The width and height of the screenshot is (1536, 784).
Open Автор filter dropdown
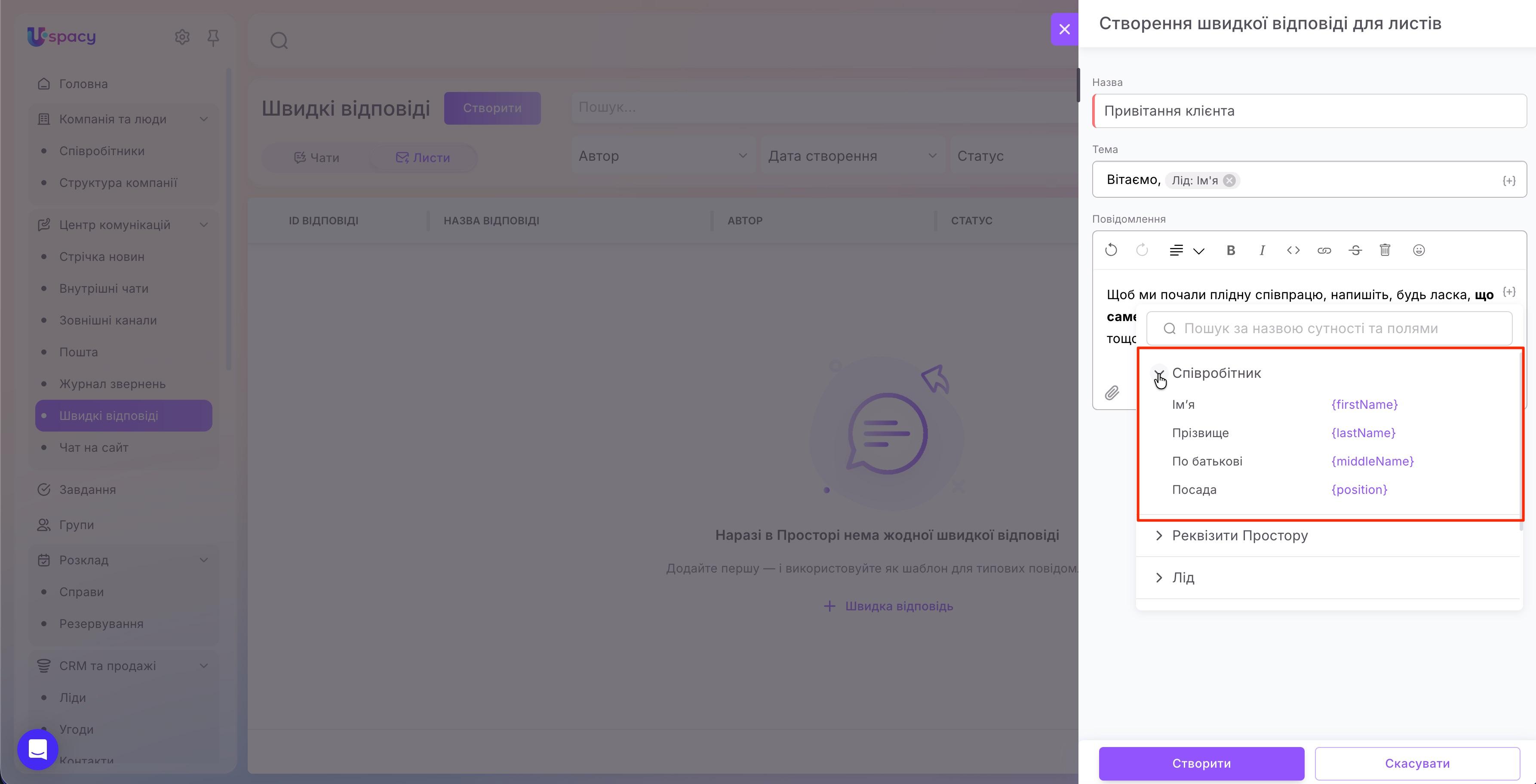tap(663, 156)
